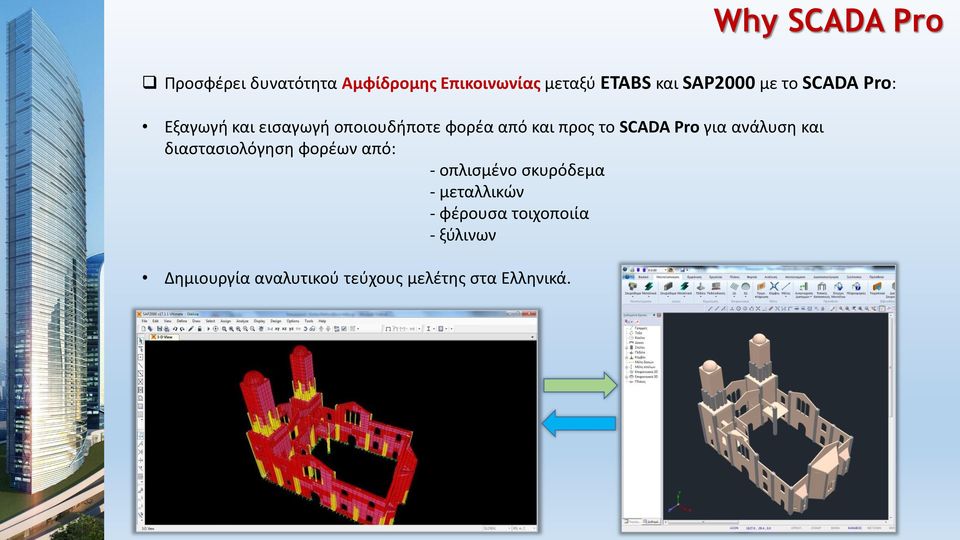Click Πληροφορίες info icon in SCADA ribbon

click(857, 286)
